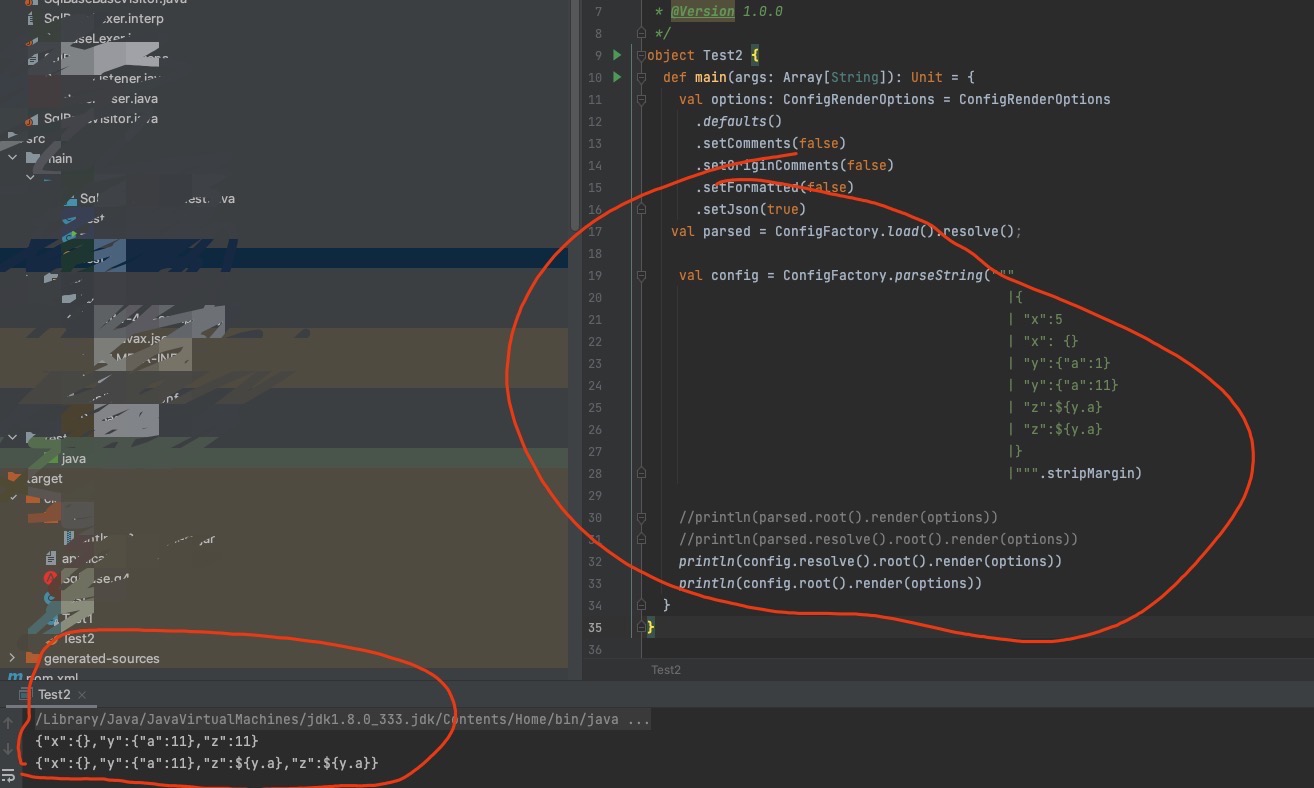
Task: Collapse object Test2 fold marker on line 9
Action: pos(641,55)
